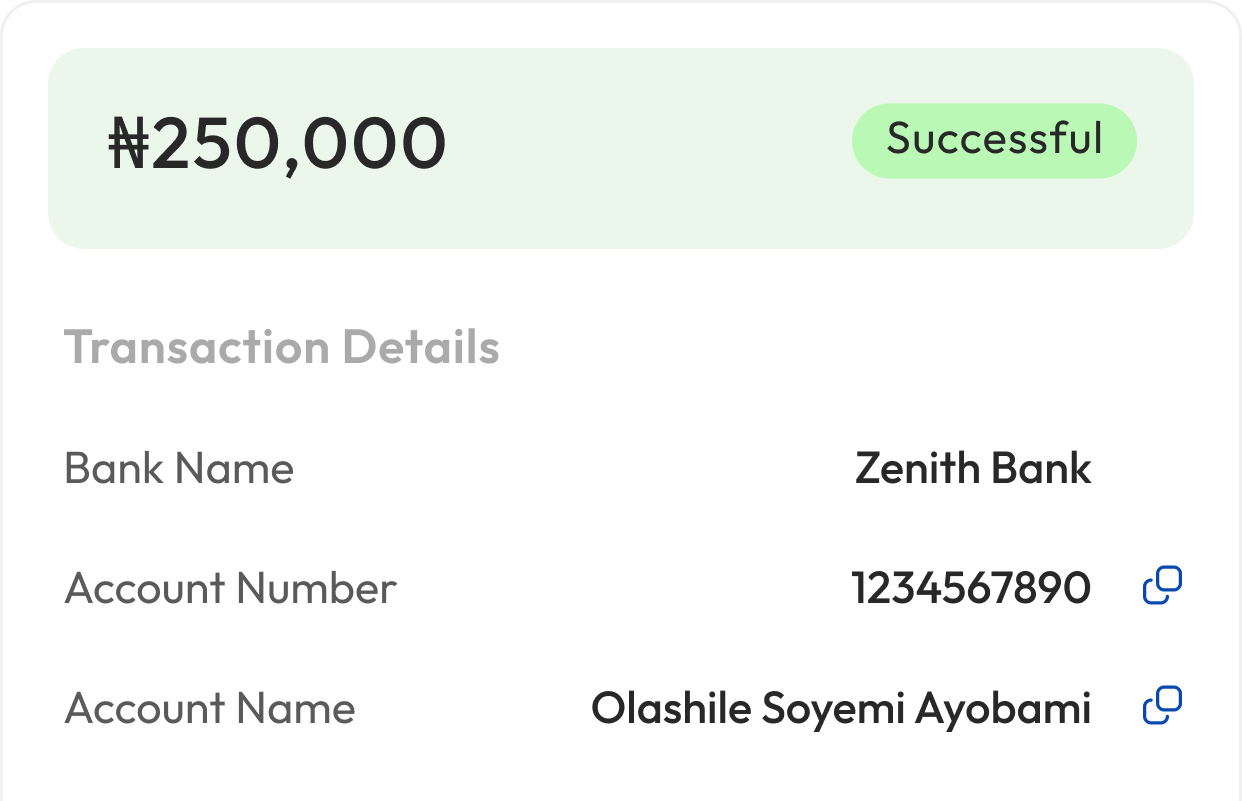Select the Olashile Soyemi Ayobami text
Image resolution: width=1242 pixels, height=801 pixels.
coord(840,708)
